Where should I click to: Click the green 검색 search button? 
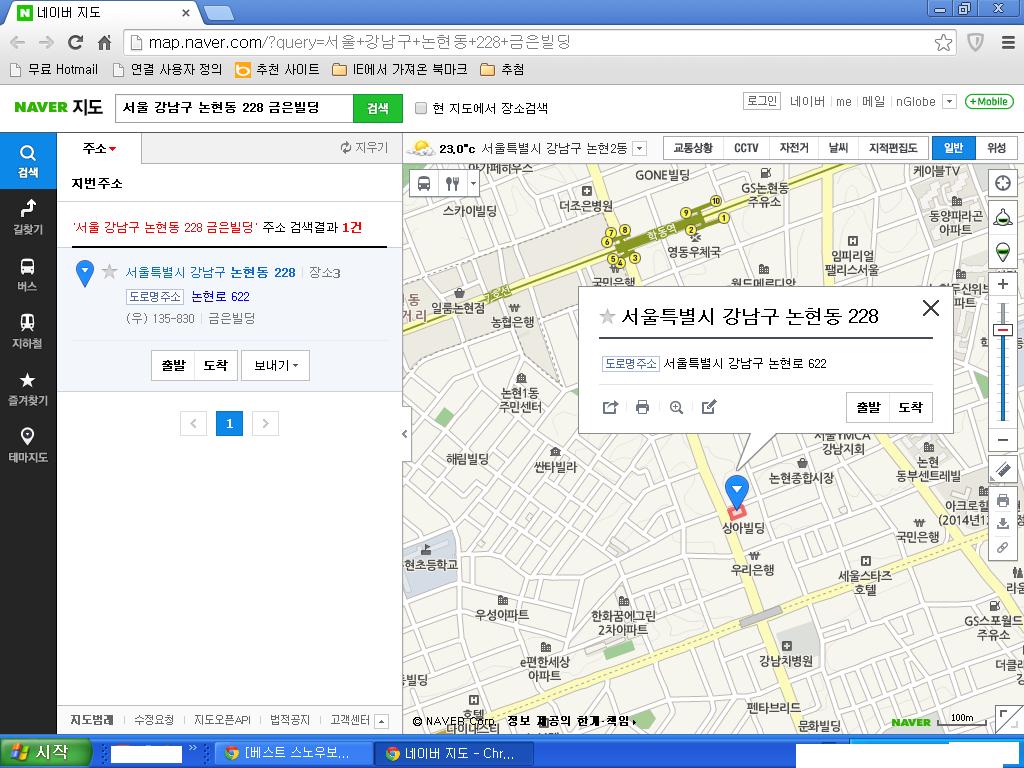(x=377, y=108)
